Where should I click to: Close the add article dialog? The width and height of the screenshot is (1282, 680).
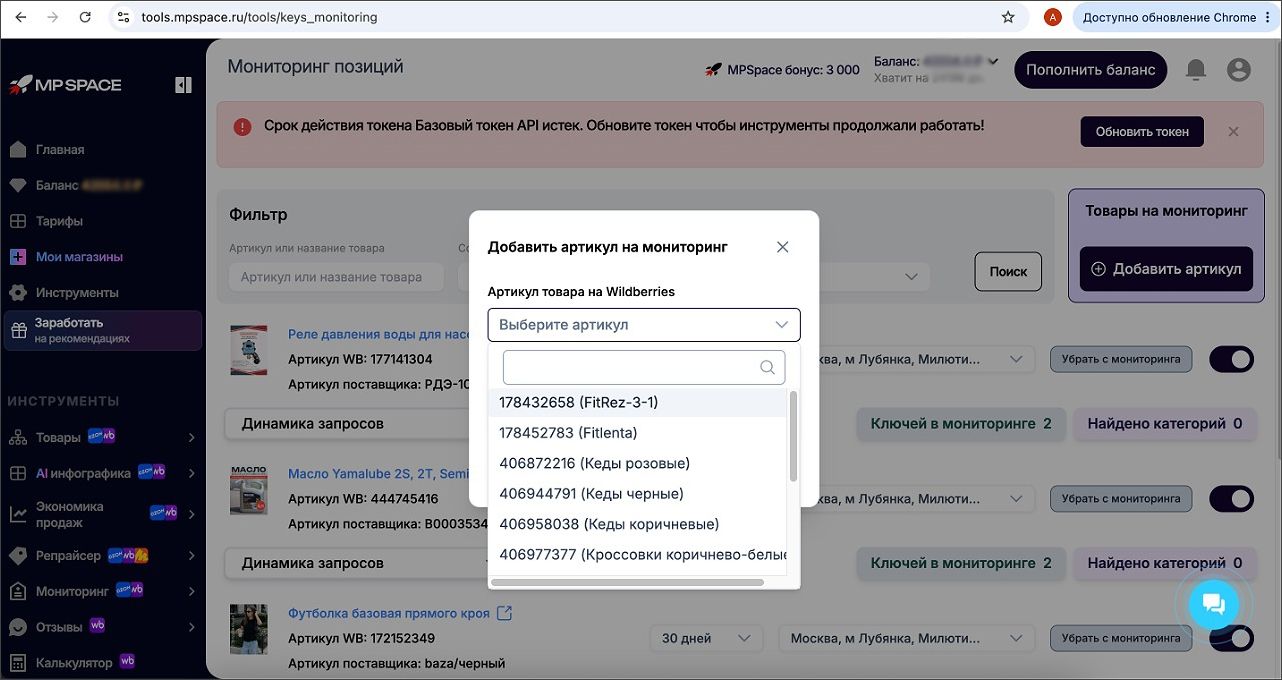(x=783, y=247)
